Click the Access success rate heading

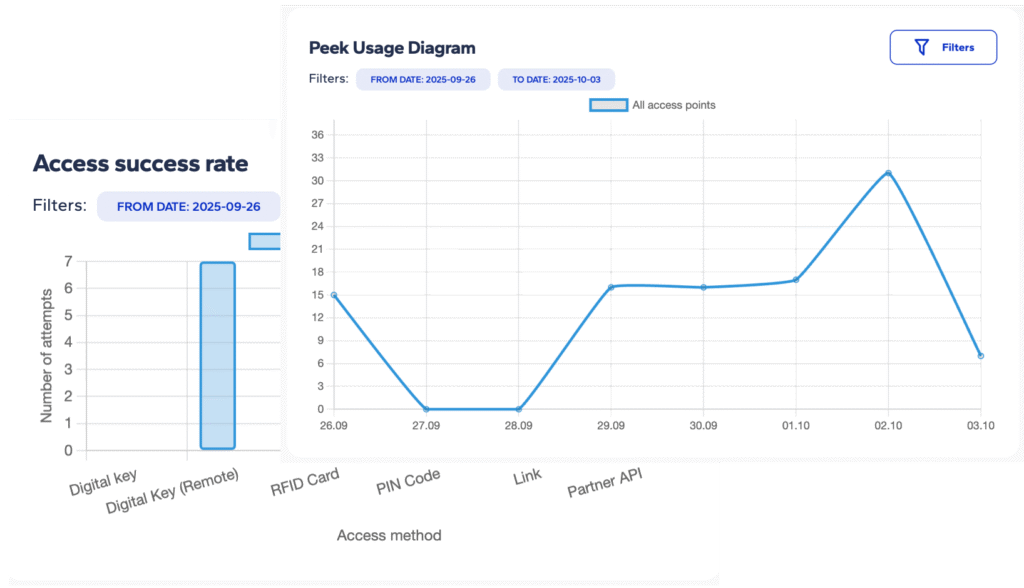(140, 163)
